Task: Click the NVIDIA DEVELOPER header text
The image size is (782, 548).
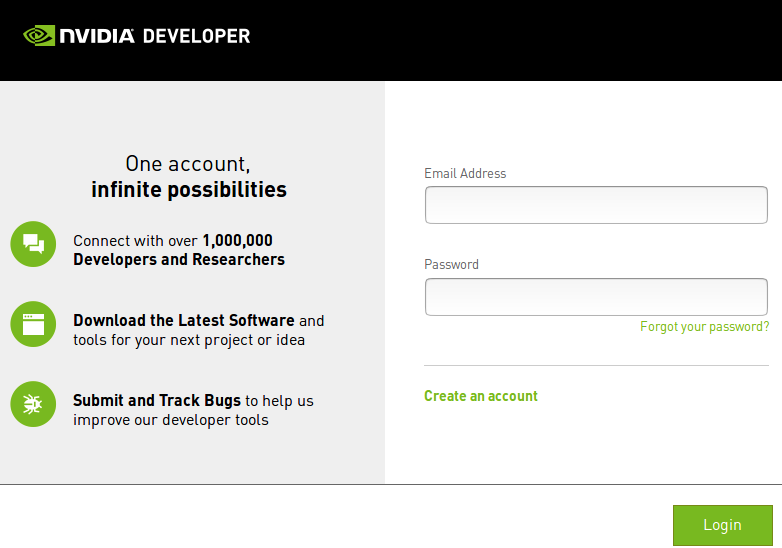Action: 155,36
